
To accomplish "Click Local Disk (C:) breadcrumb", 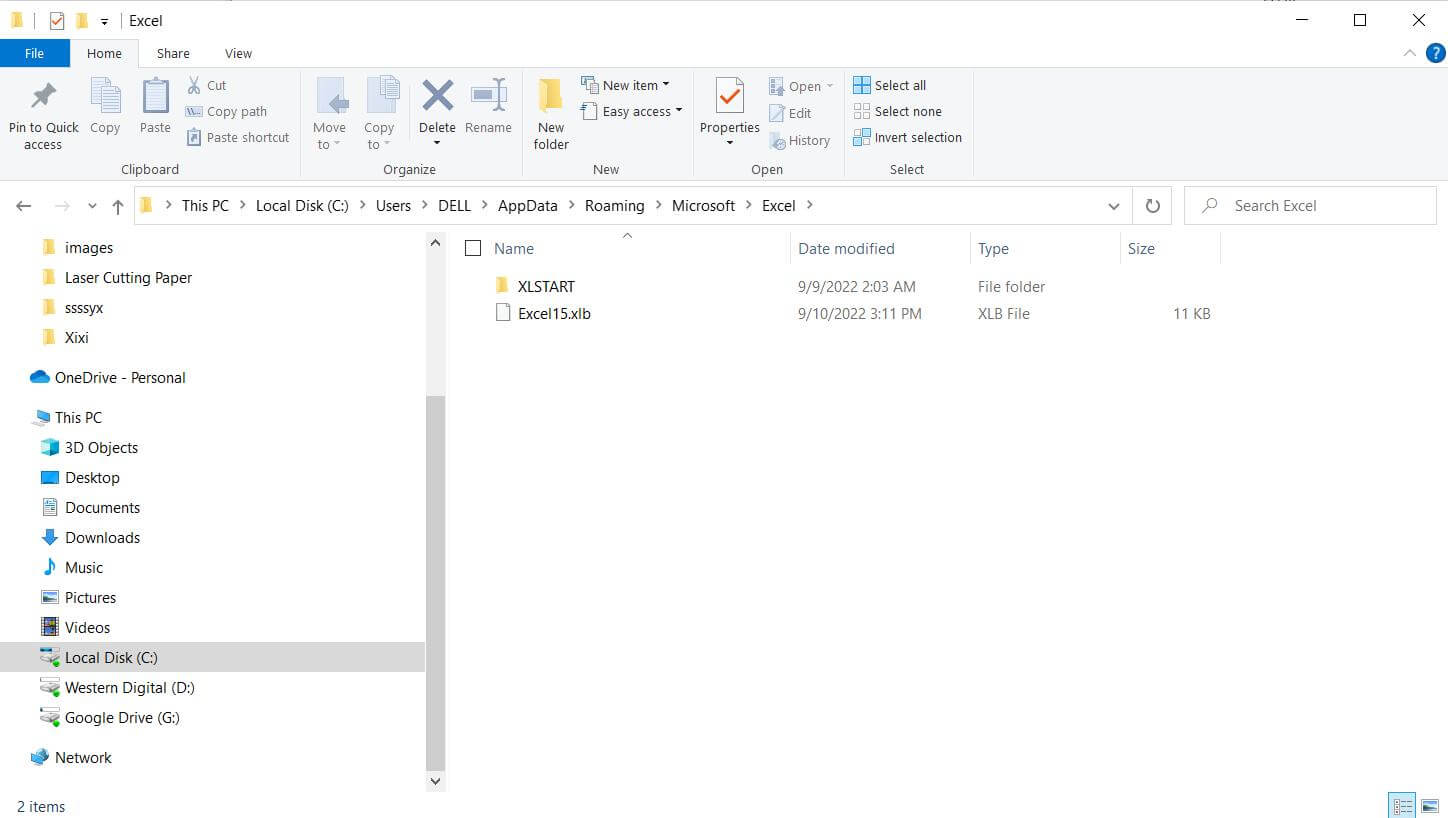I will click(x=302, y=206).
